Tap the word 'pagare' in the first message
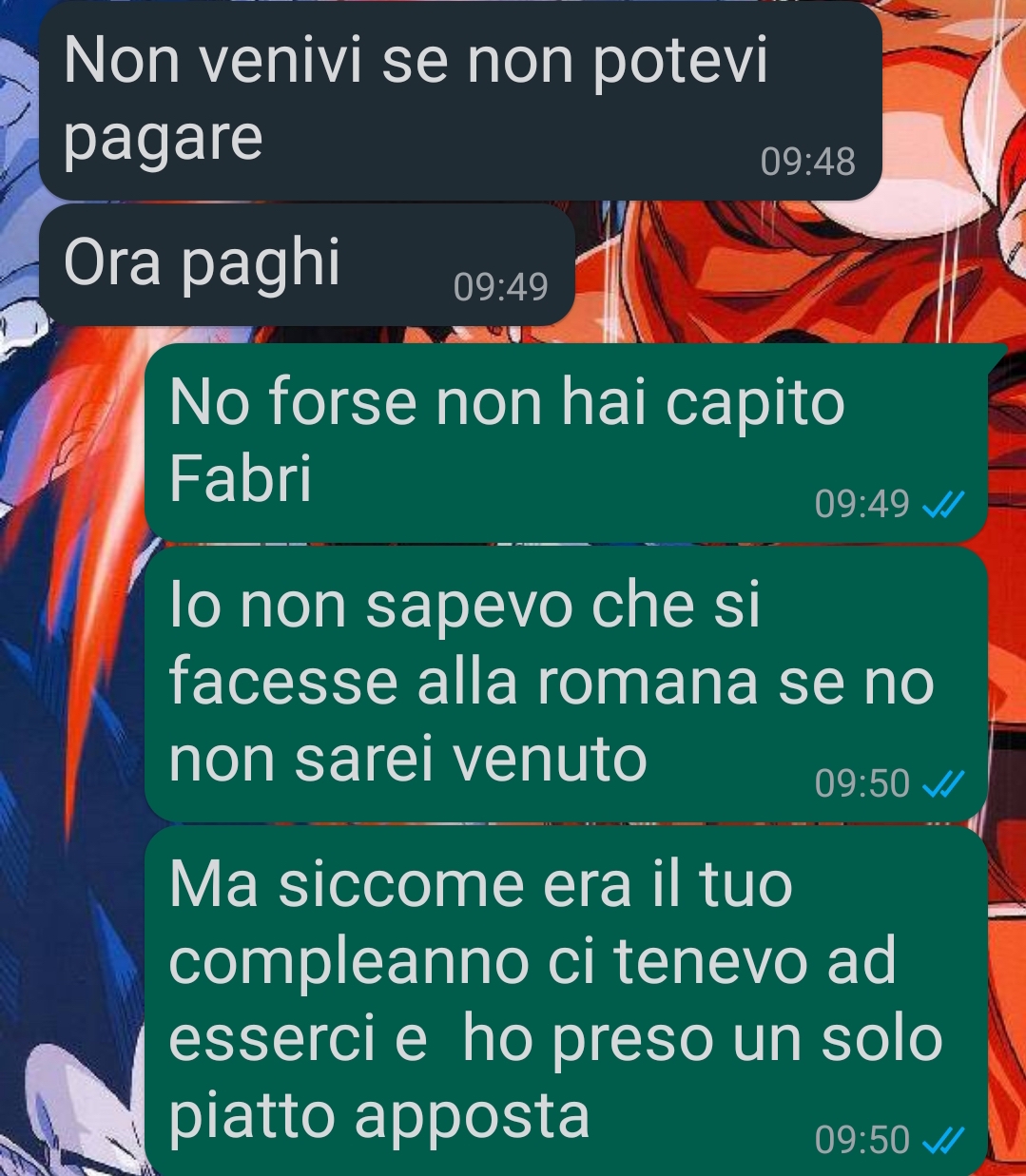Screen dimensions: 1026x1176 [x=164, y=141]
